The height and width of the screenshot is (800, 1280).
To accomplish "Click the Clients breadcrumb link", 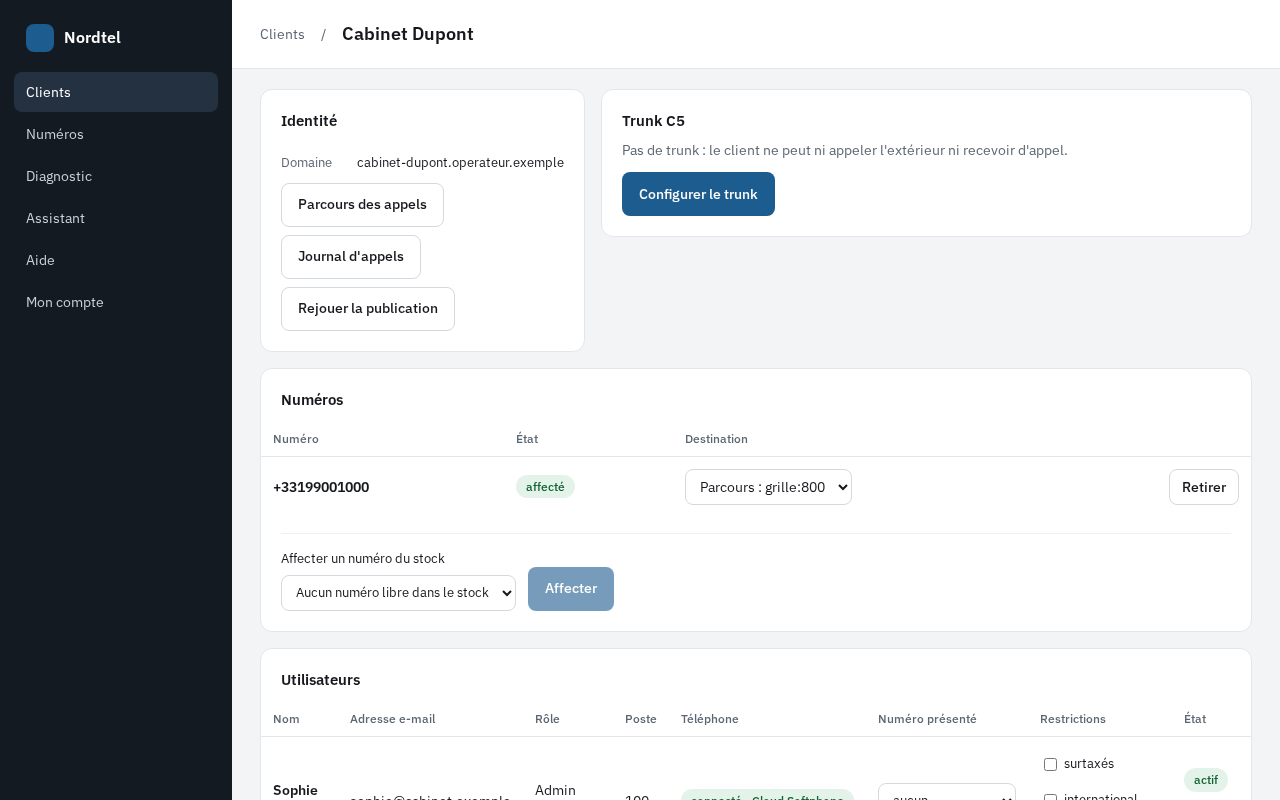I will pyautogui.click(x=282, y=34).
